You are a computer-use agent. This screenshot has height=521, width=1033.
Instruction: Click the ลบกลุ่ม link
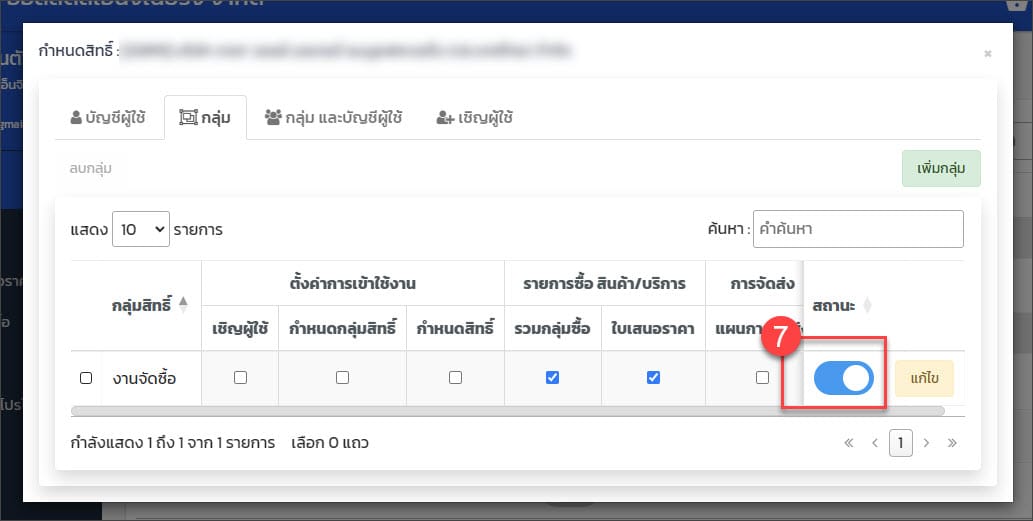tap(91, 169)
